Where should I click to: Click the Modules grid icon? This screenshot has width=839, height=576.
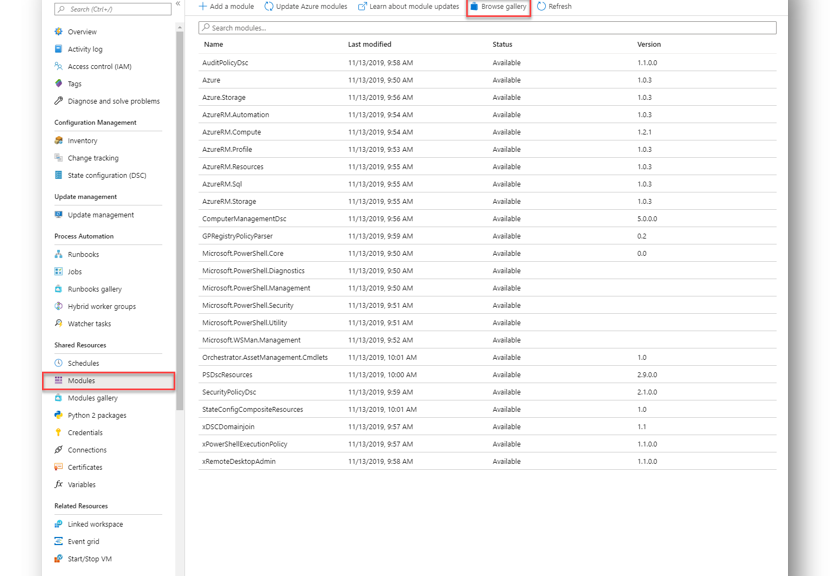58,380
